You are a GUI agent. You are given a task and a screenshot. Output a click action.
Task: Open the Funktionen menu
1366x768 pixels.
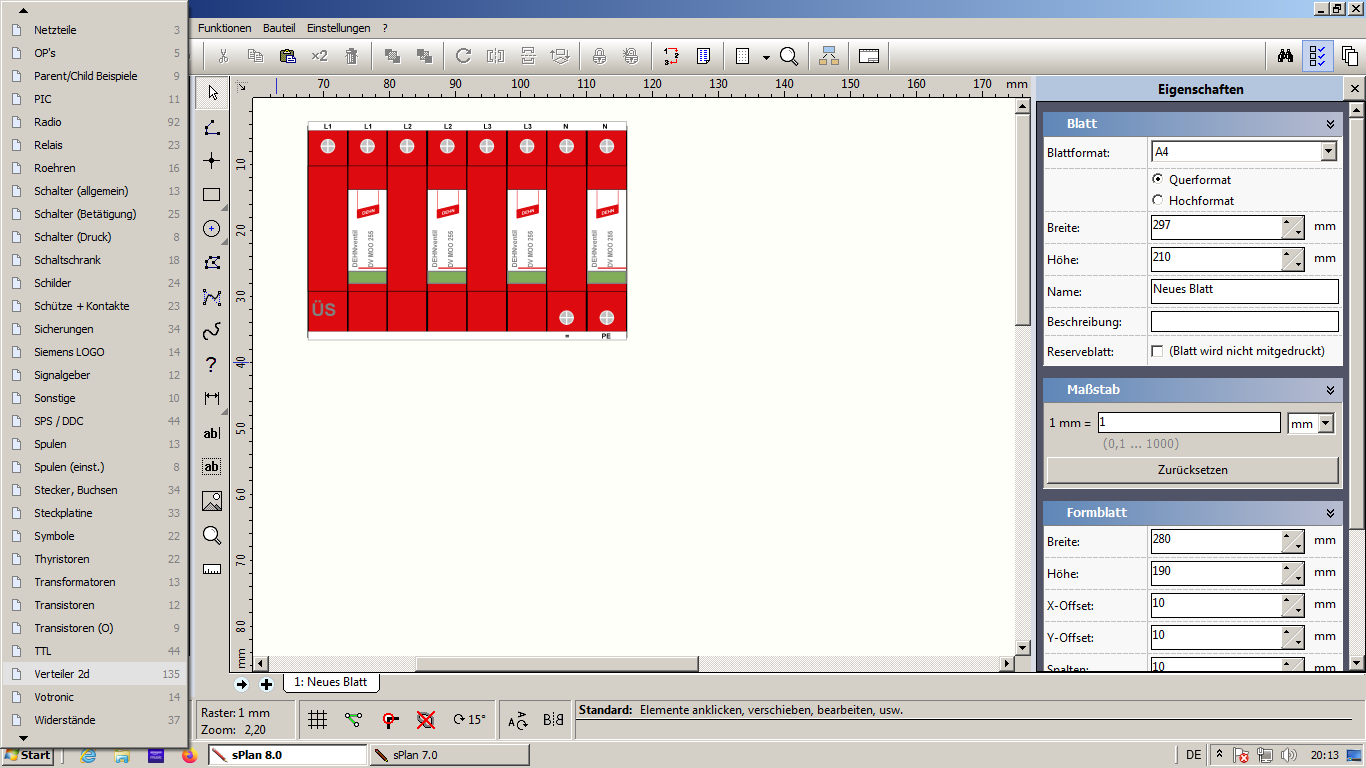point(225,28)
